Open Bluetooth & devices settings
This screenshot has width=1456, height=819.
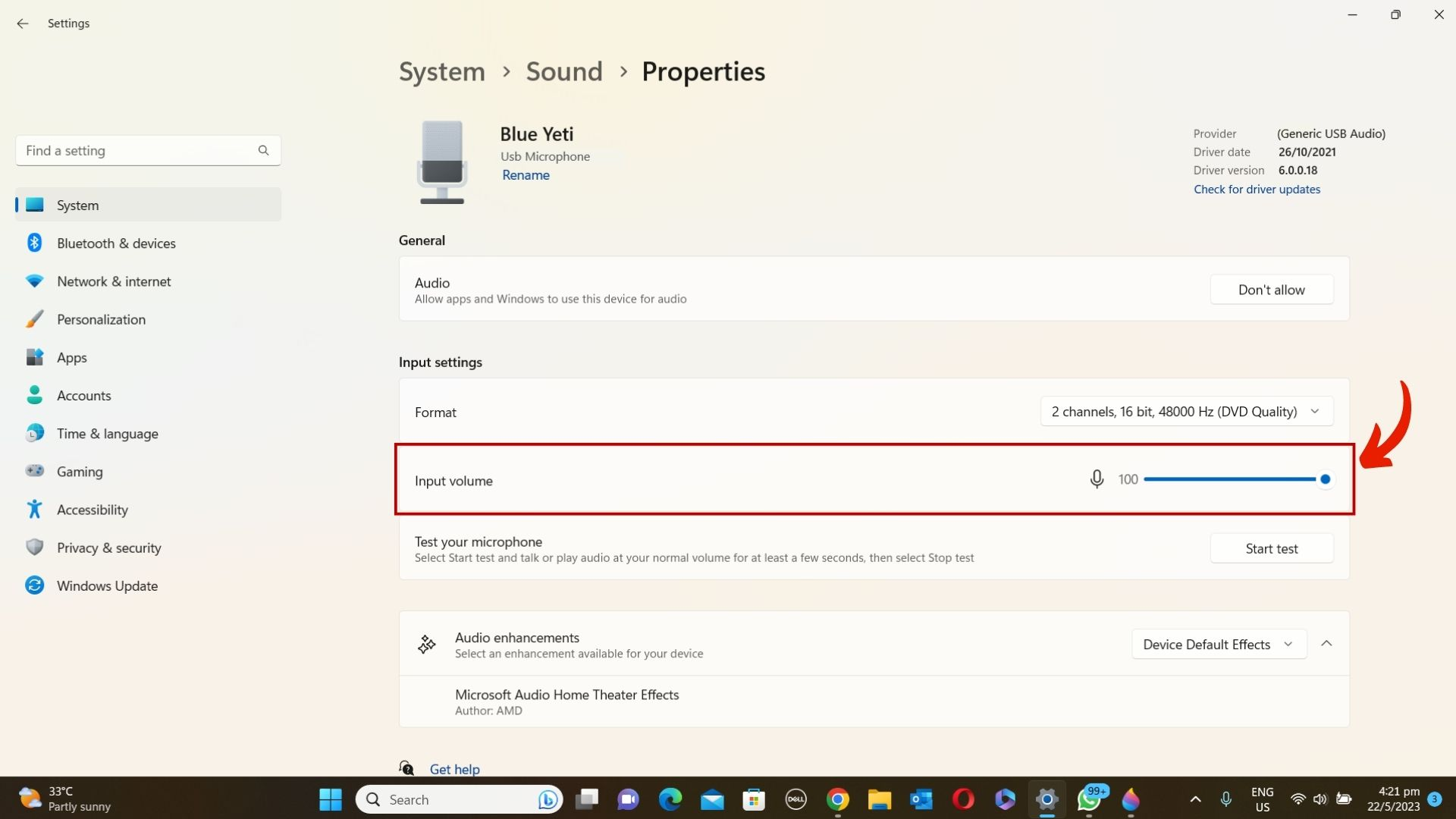(149, 243)
